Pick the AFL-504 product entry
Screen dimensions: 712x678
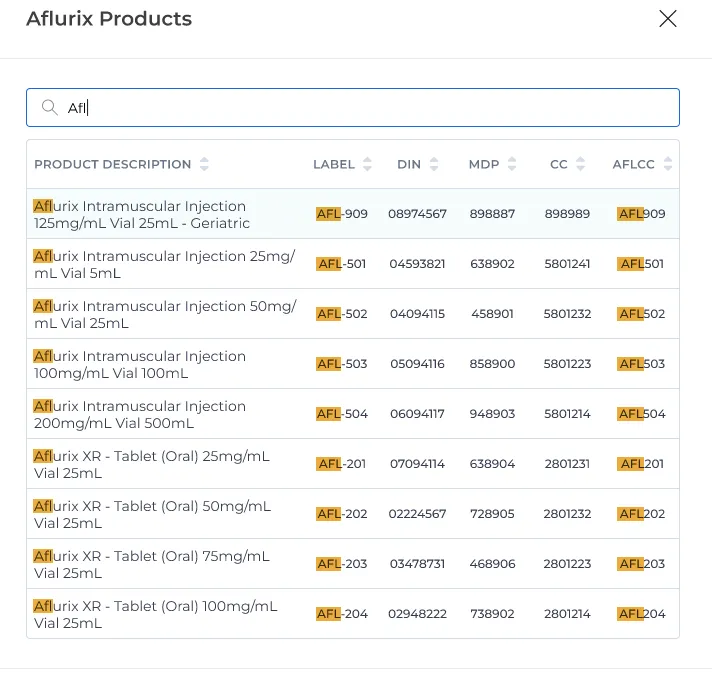(353, 414)
